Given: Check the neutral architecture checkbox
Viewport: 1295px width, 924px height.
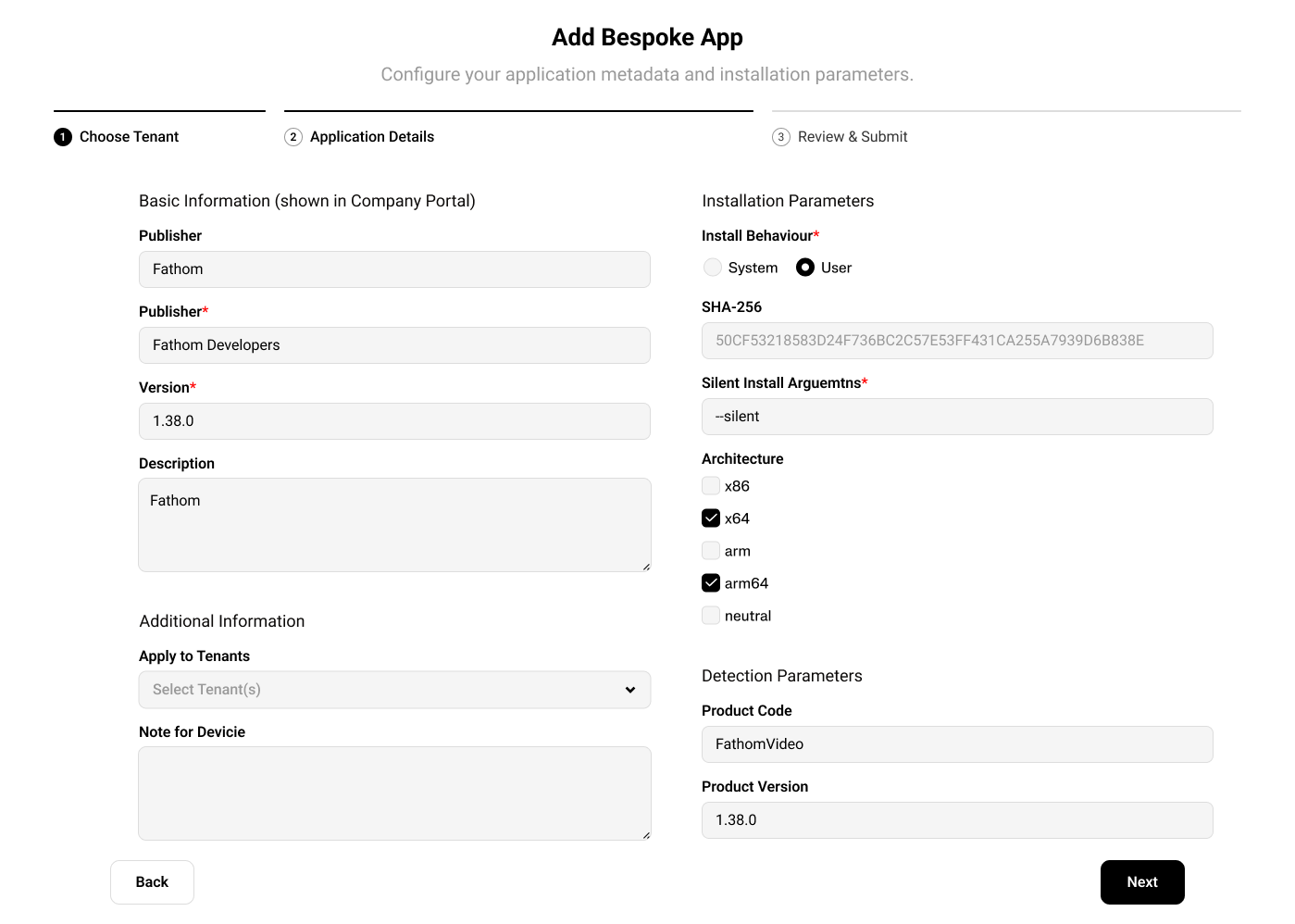Looking at the screenshot, I should [711, 616].
